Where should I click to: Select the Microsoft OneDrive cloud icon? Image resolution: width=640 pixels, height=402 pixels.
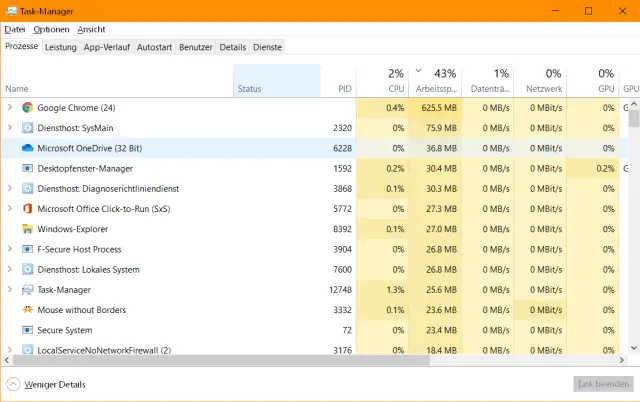[x=27, y=148]
